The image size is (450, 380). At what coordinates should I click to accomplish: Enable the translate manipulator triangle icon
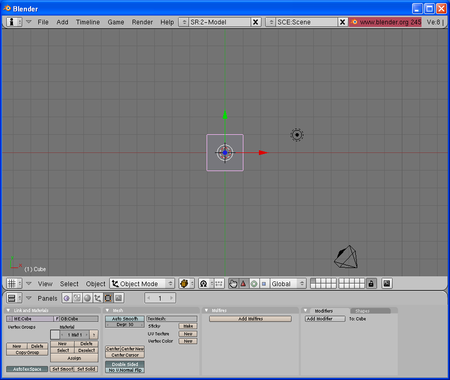pyautogui.click(x=243, y=284)
